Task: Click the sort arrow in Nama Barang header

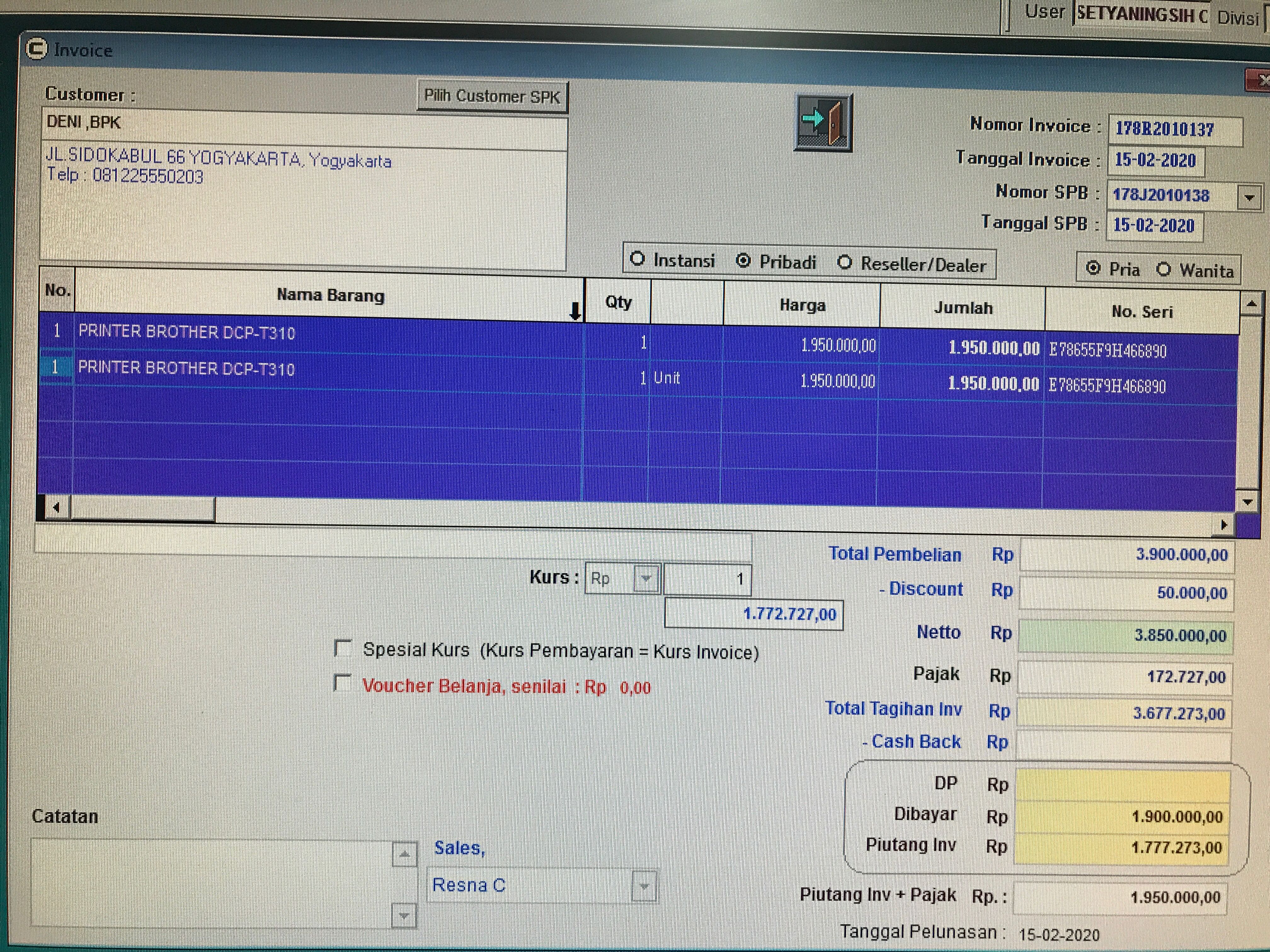Action: (x=575, y=312)
